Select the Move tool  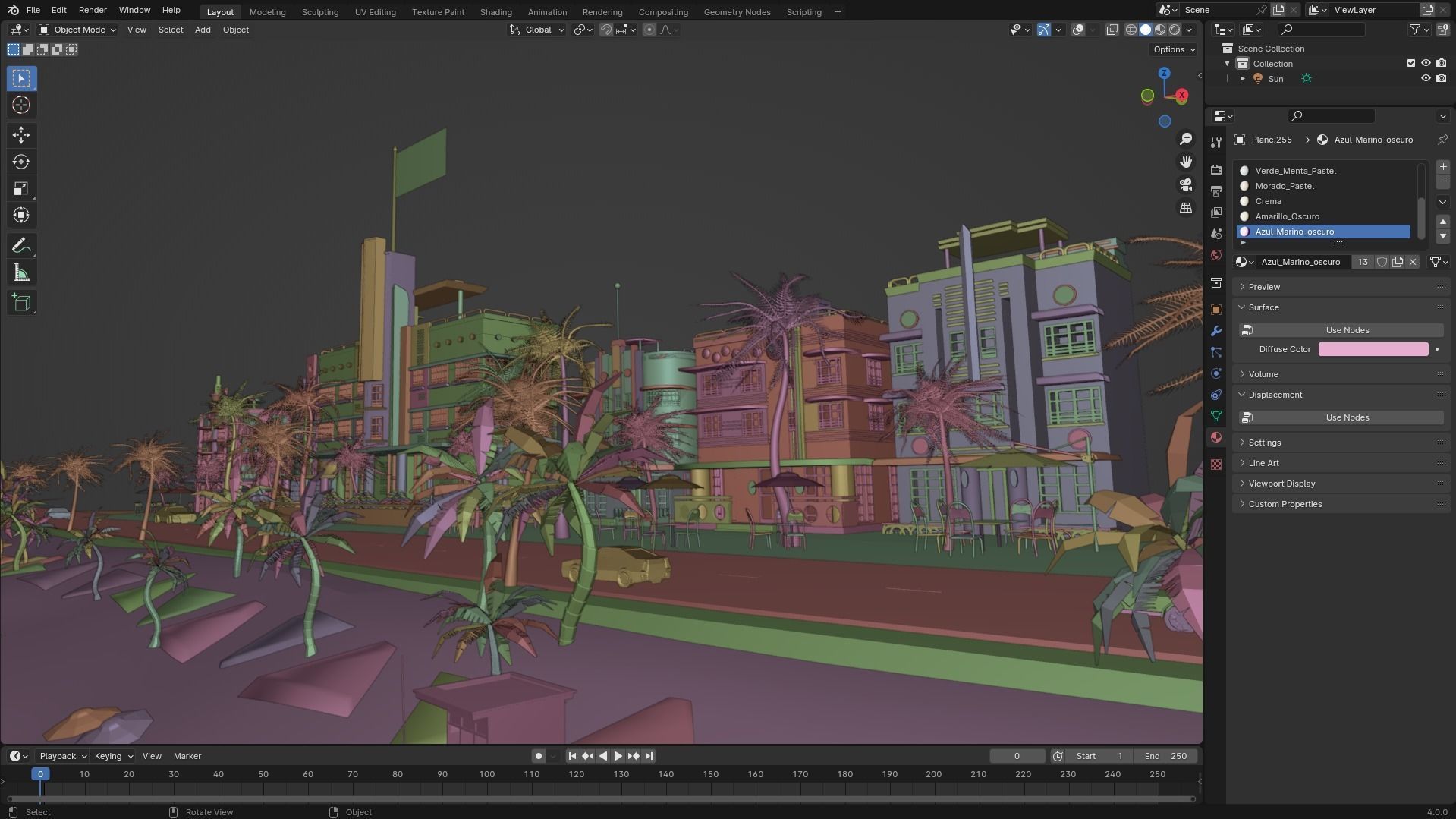click(x=21, y=135)
